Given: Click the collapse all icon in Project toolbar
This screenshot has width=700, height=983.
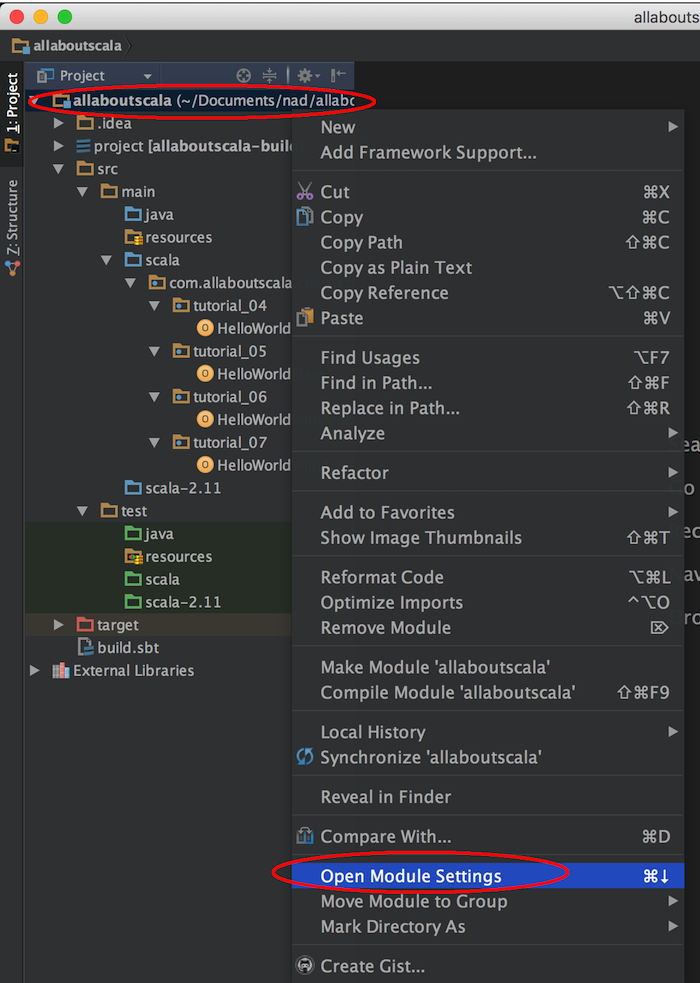Looking at the screenshot, I should 269,76.
